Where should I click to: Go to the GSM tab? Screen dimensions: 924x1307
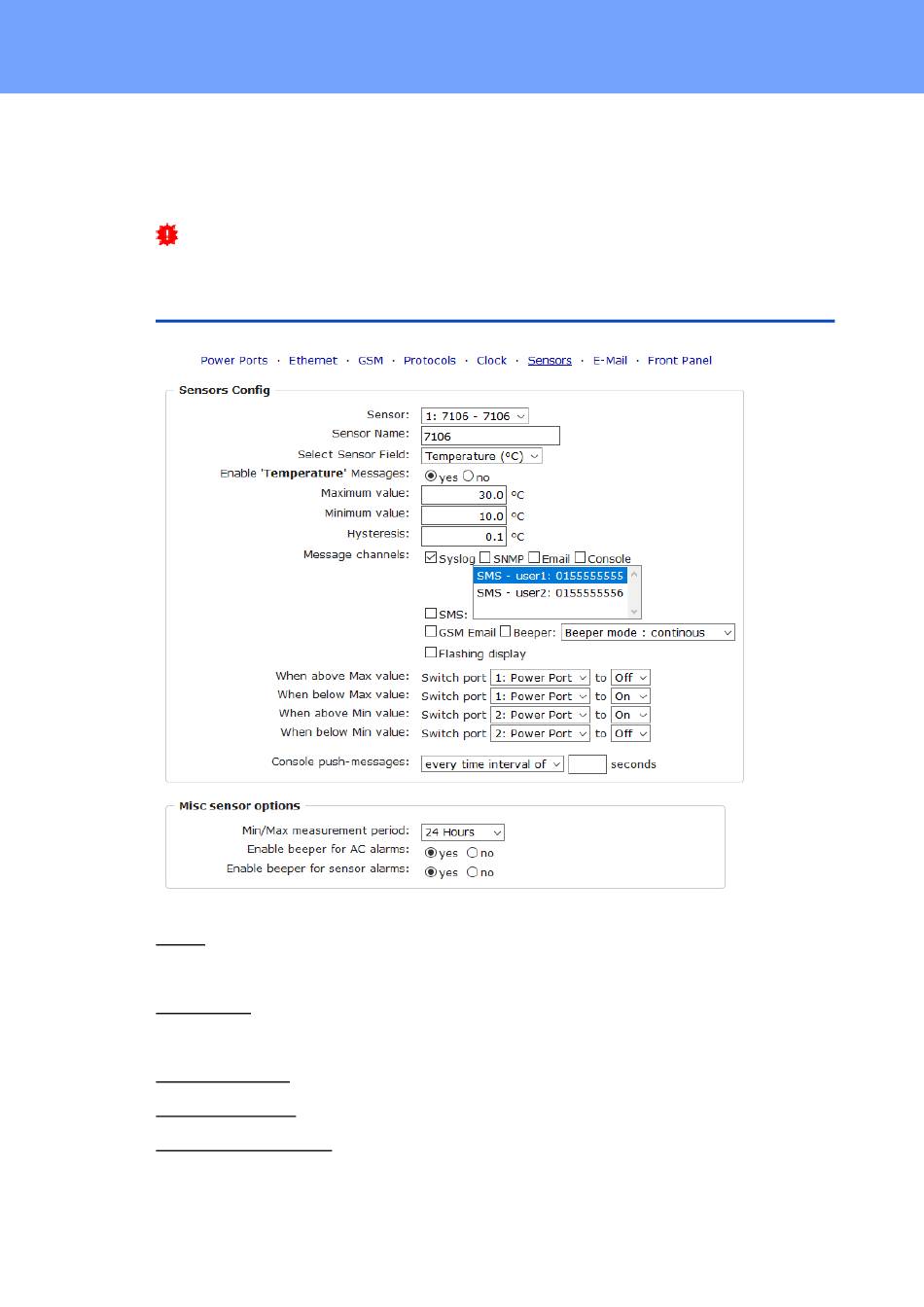pyautogui.click(x=371, y=361)
